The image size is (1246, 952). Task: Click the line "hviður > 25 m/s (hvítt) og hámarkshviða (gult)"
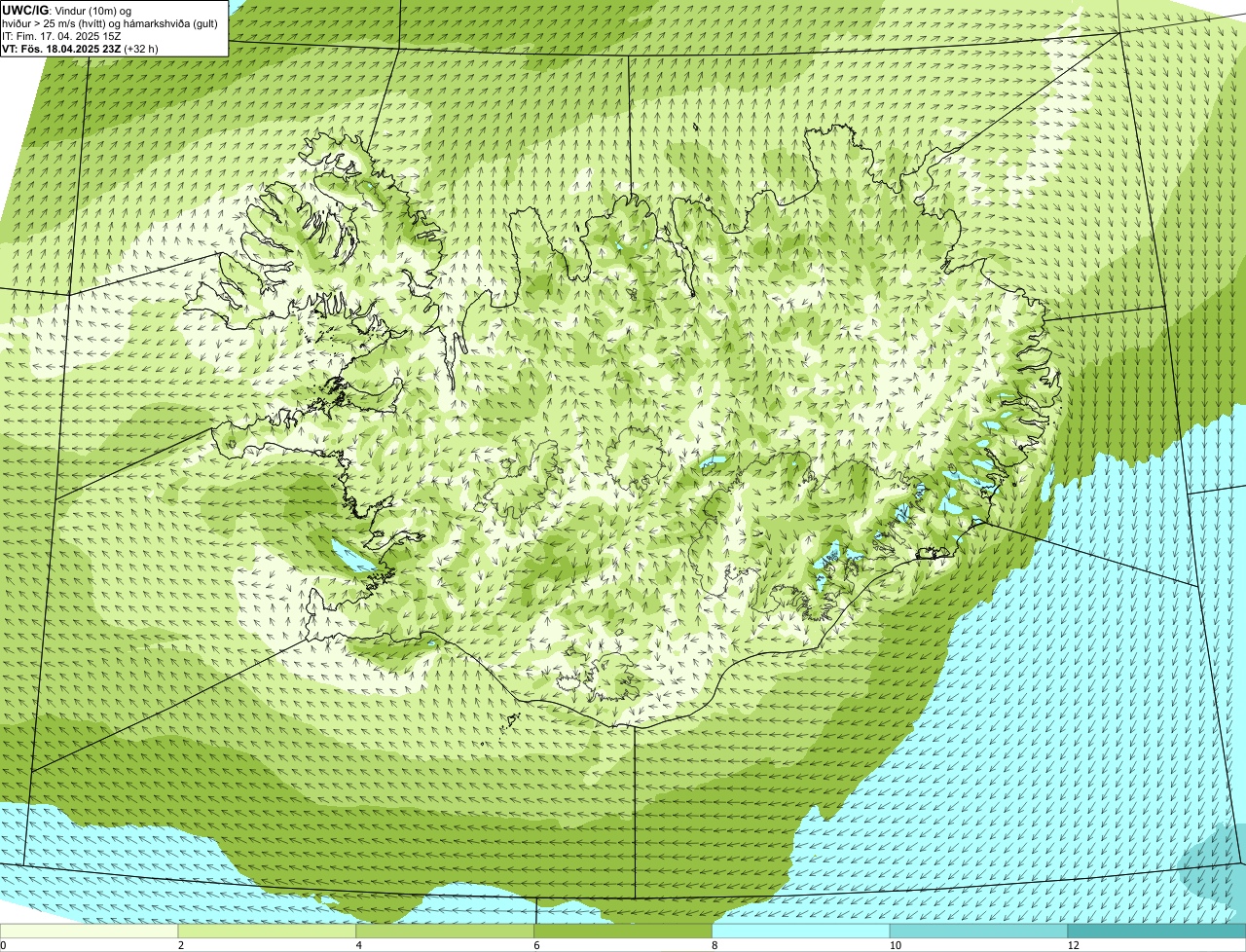click(x=110, y=22)
